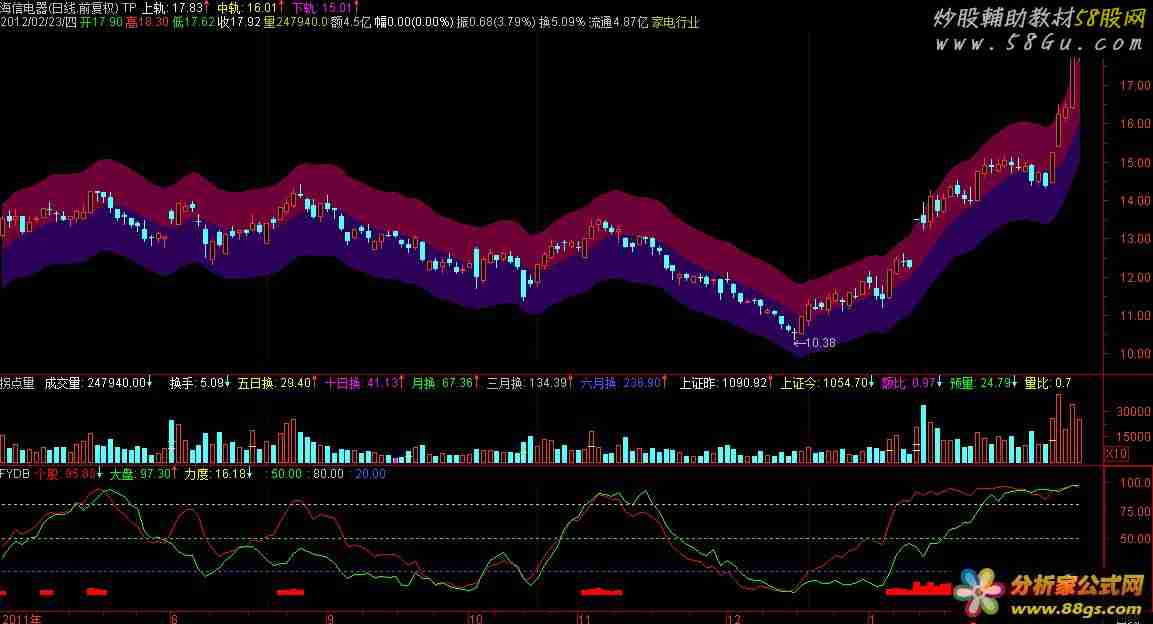The height and width of the screenshot is (624, 1153).
Task: Click the 2011年 label on time axis
Action: click(22, 619)
